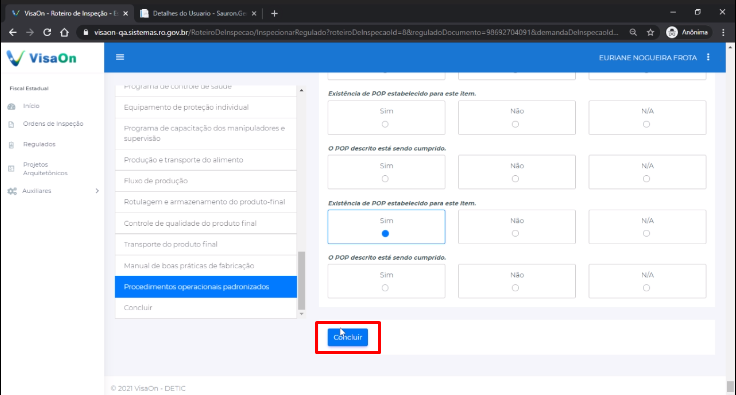Select Não for first 'Existência de POP' item

coord(515,124)
